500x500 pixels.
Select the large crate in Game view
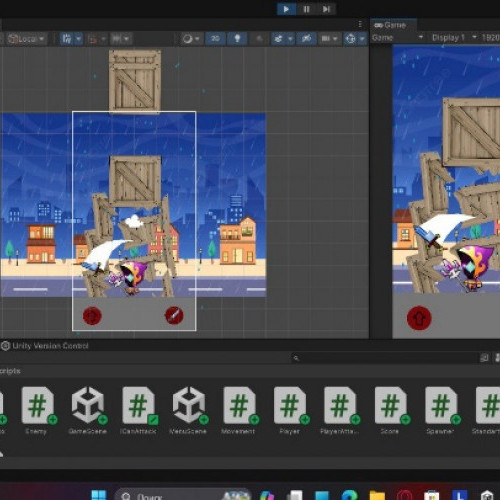(471, 132)
